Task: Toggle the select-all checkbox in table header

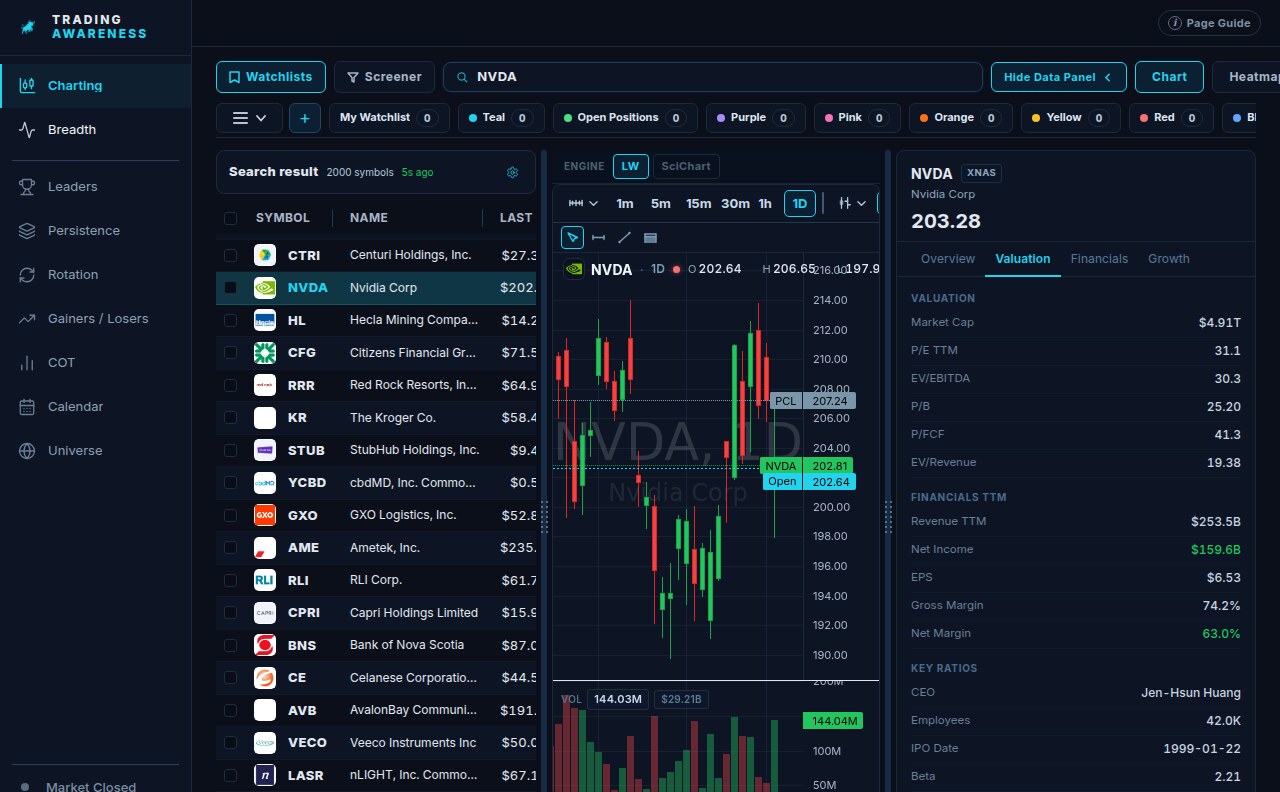Action: pyautogui.click(x=231, y=218)
